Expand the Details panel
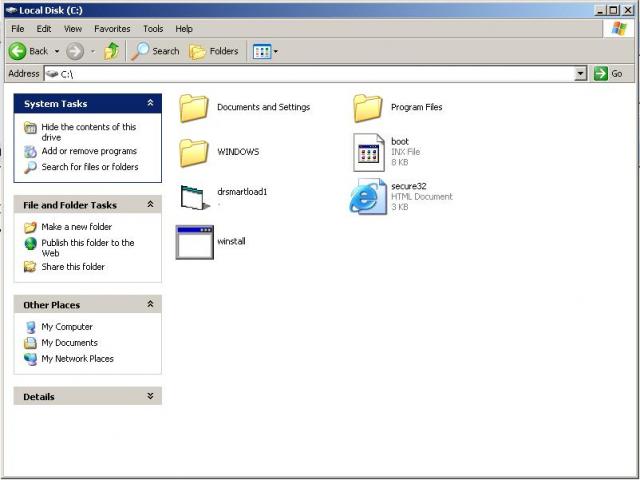The height and width of the screenshot is (480, 640). 150,396
